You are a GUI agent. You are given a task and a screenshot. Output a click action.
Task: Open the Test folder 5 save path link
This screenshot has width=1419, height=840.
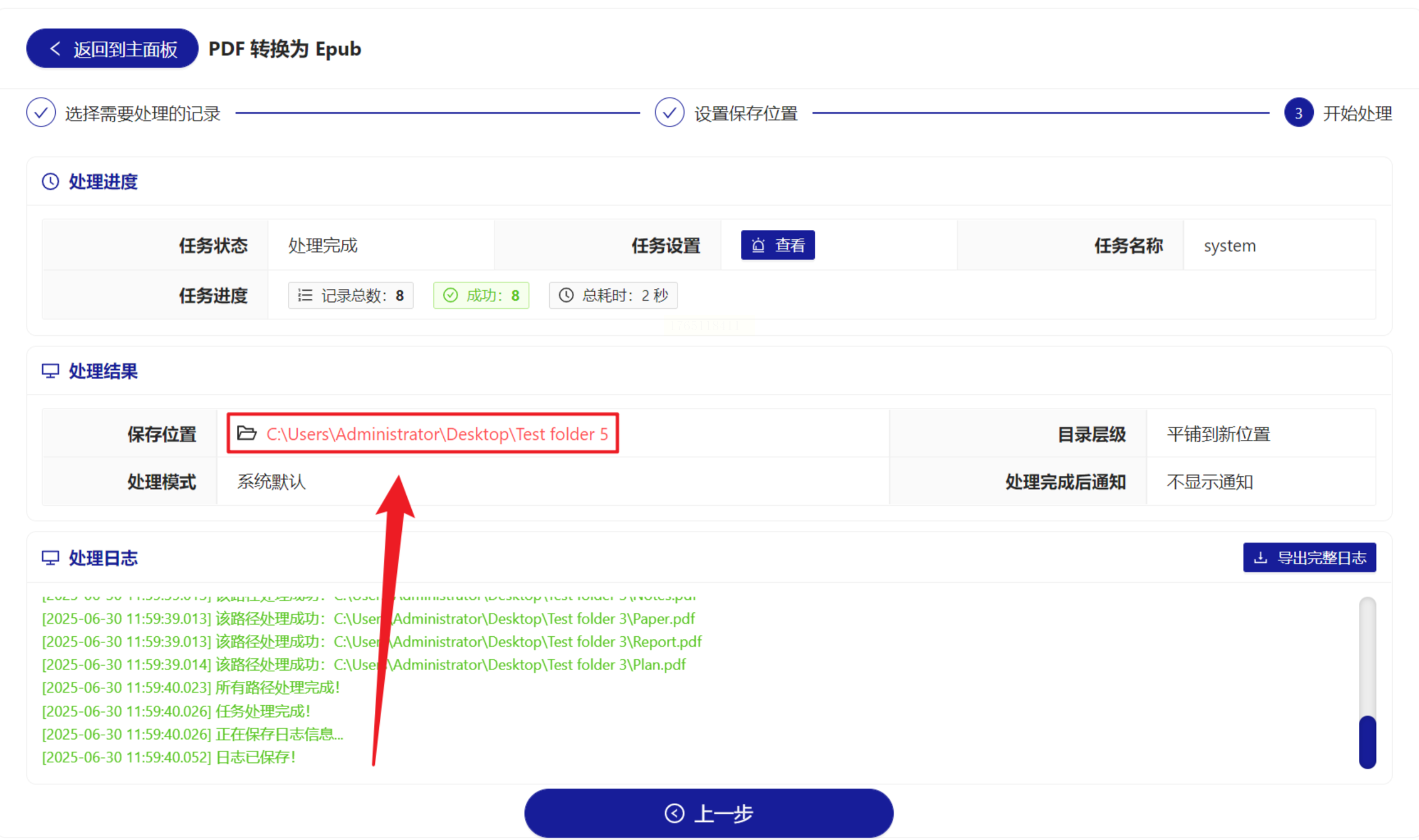[437, 434]
